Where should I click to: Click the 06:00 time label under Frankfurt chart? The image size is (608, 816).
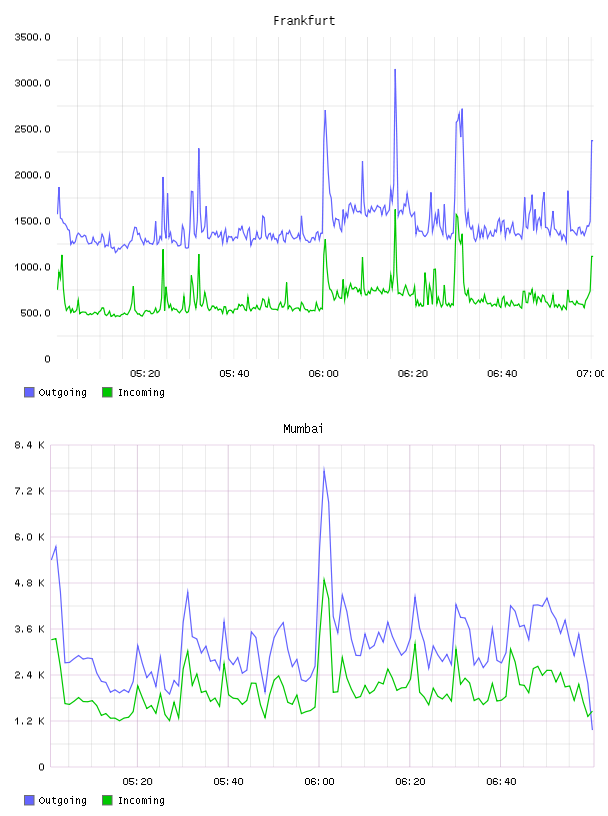pyautogui.click(x=323, y=374)
